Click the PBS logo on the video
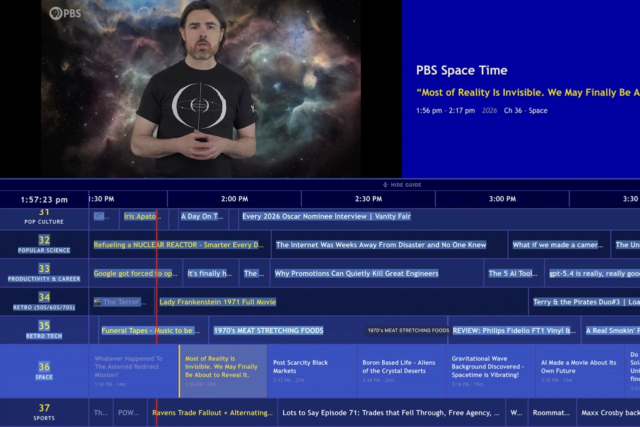 (66, 14)
